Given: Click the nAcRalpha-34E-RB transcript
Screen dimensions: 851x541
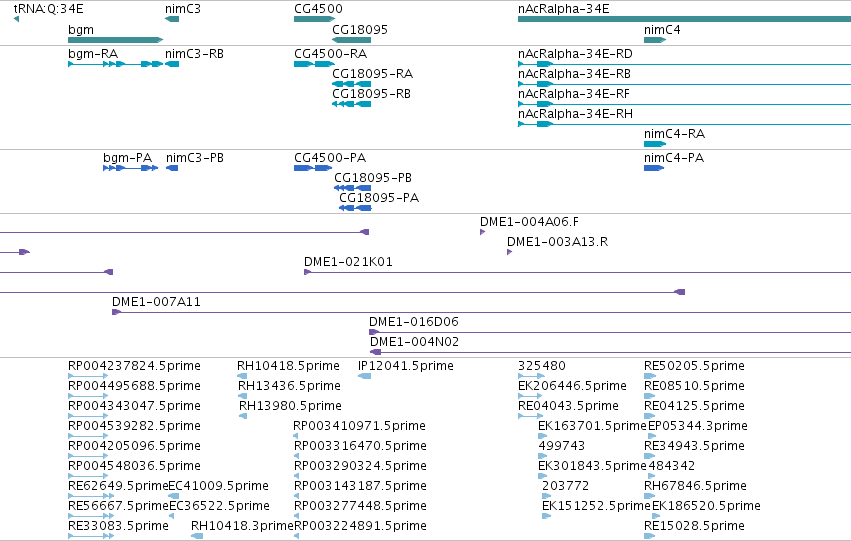Looking at the screenshot, I should [x=684, y=84].
